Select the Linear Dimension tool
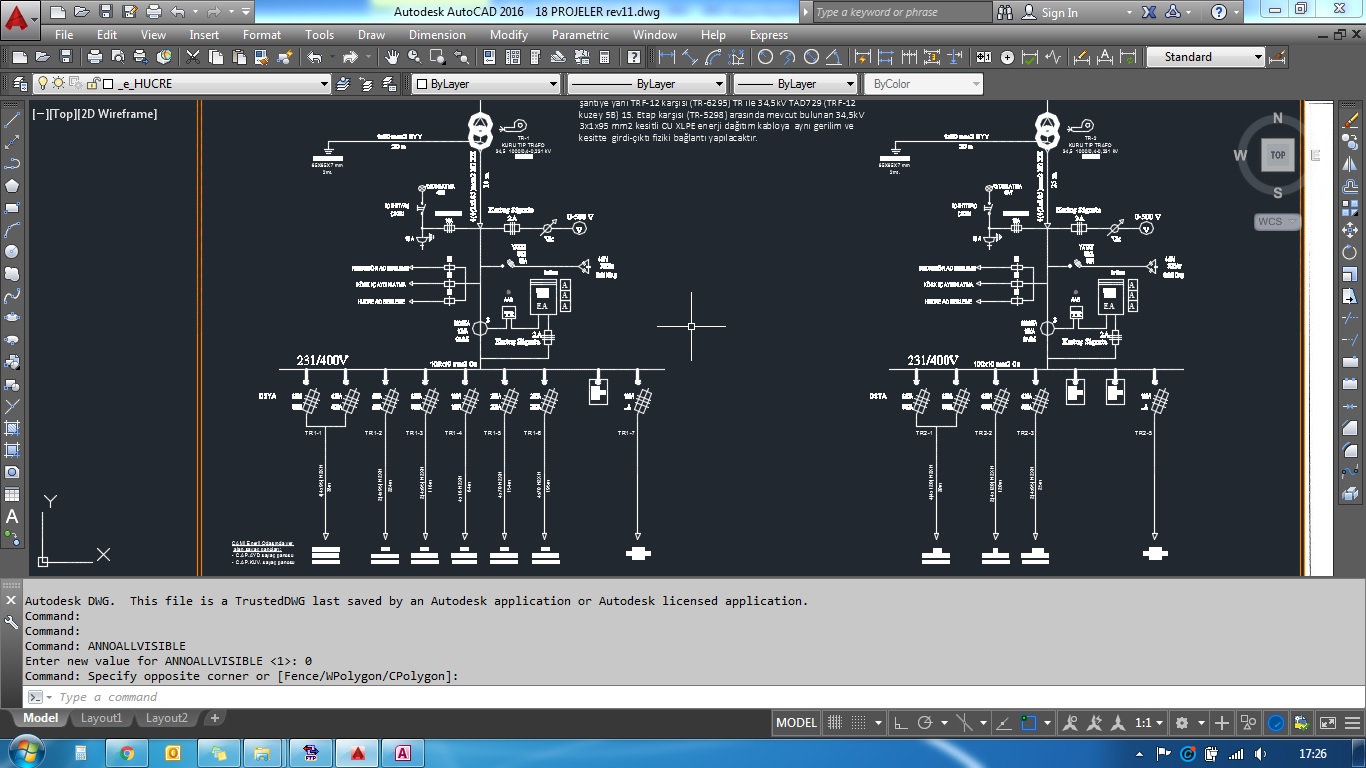 click(667, 57)
